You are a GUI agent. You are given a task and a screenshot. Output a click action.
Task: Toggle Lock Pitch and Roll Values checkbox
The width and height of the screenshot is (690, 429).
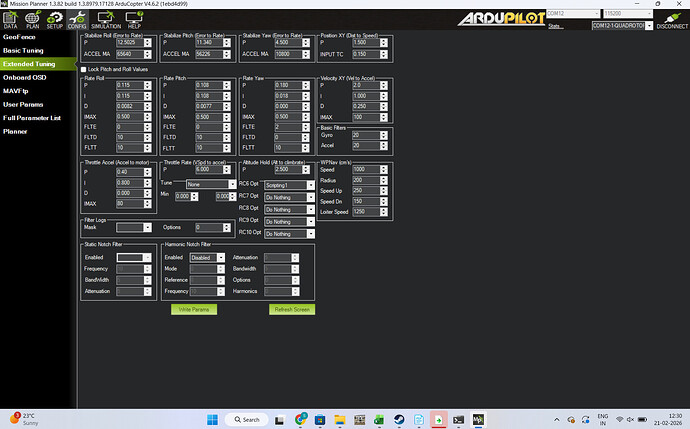point(84,69)
